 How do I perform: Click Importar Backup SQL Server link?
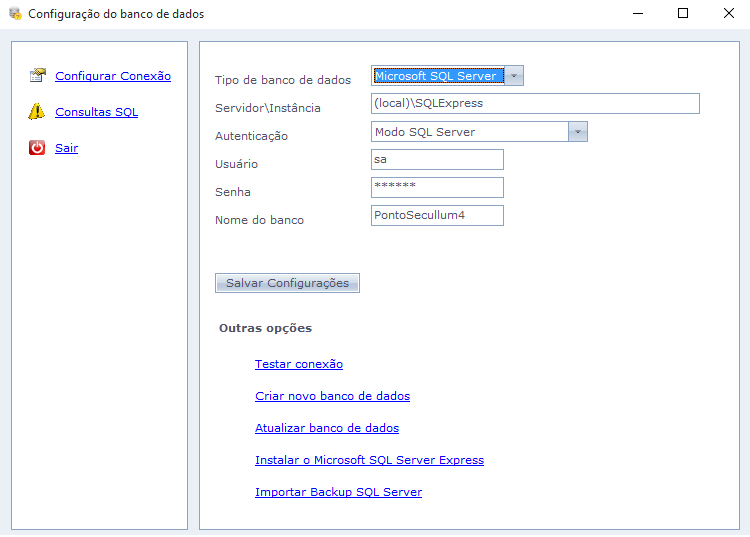click(x=338, y=492)
